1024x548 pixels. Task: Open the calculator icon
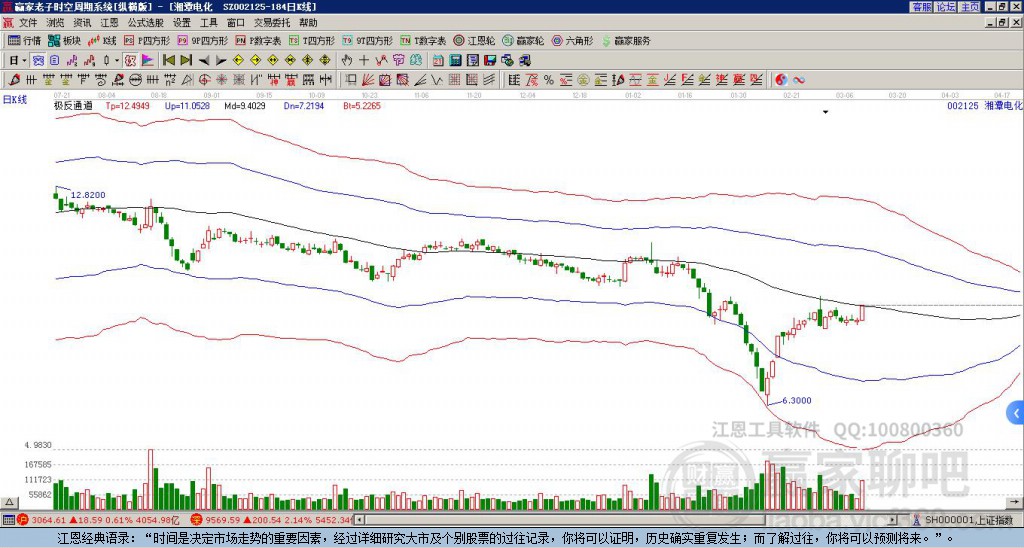pyautogui.click(x=455, y=61)
